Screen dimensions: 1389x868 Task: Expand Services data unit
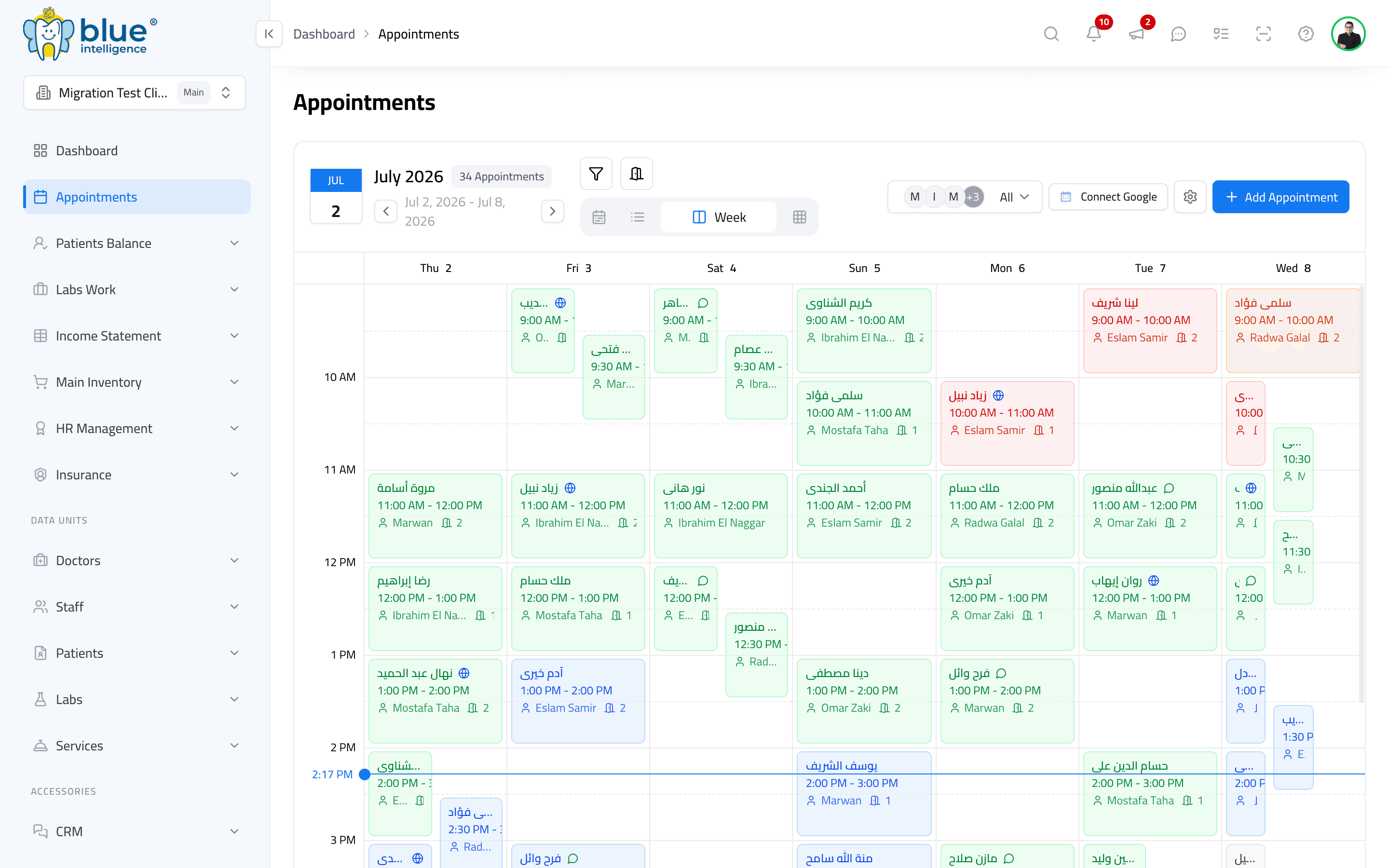[x=136, y=746]
